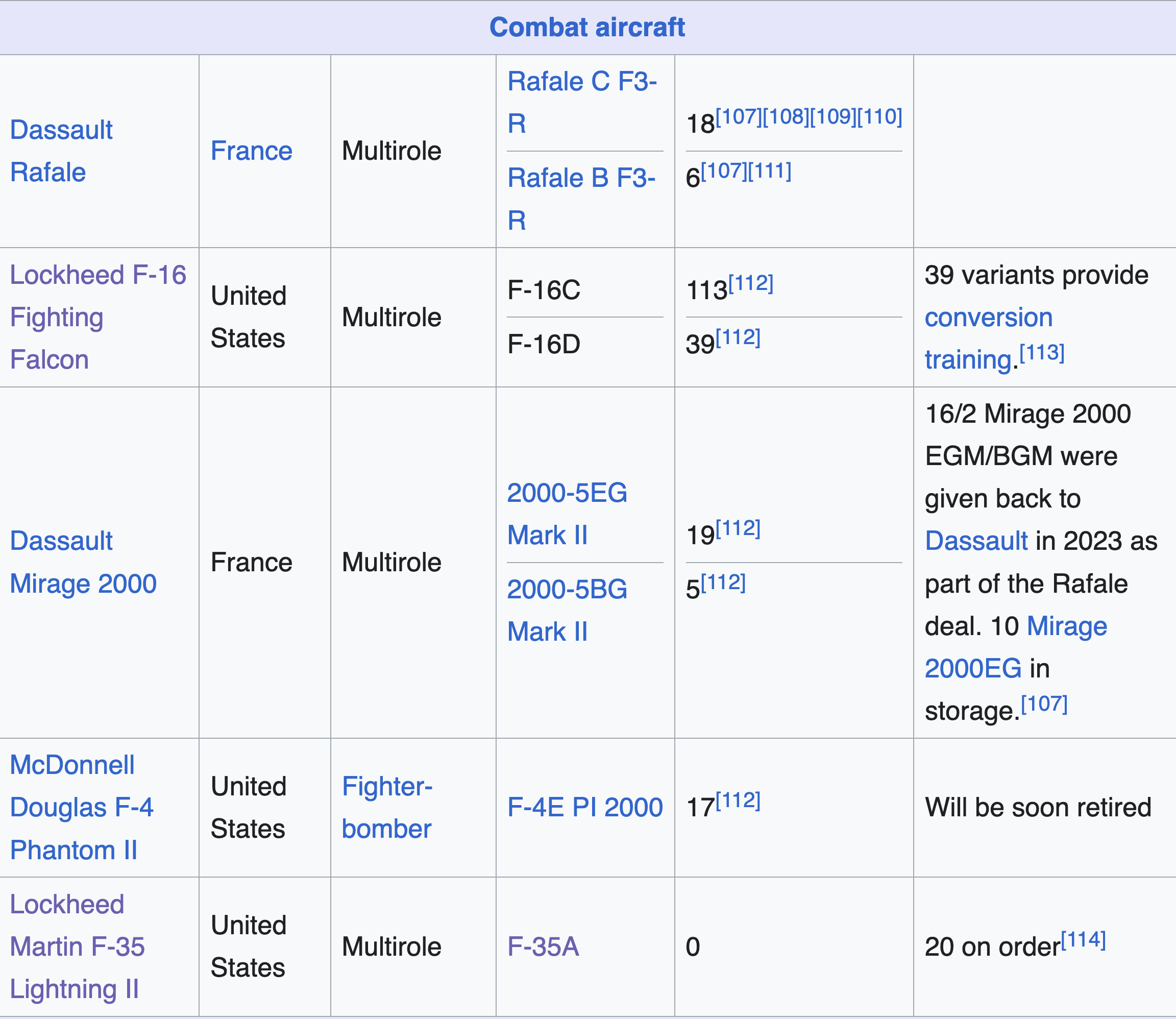1176x1019 pixels.
Task: Open the Dassault Rafale article link
Action: [x=61, y=151]
